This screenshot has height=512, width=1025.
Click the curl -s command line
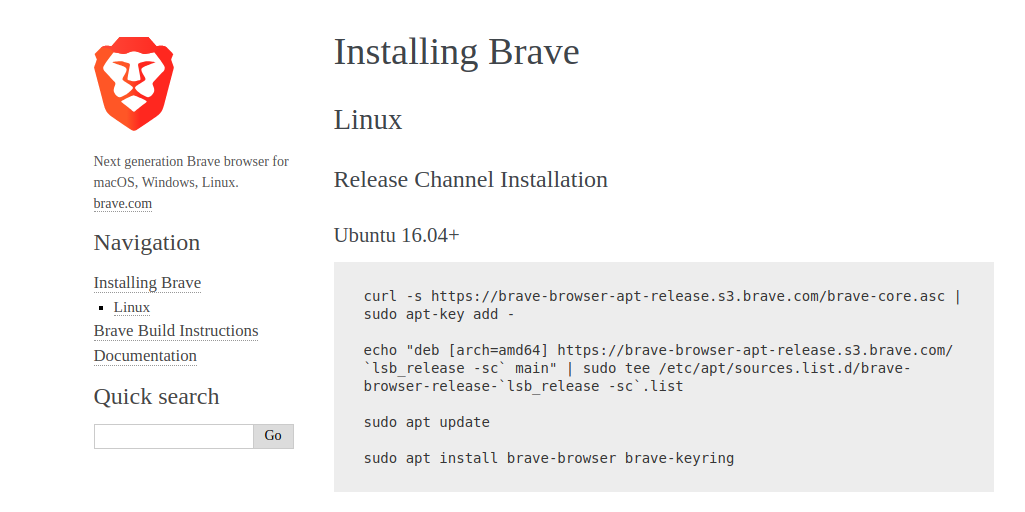click(662, 296)
